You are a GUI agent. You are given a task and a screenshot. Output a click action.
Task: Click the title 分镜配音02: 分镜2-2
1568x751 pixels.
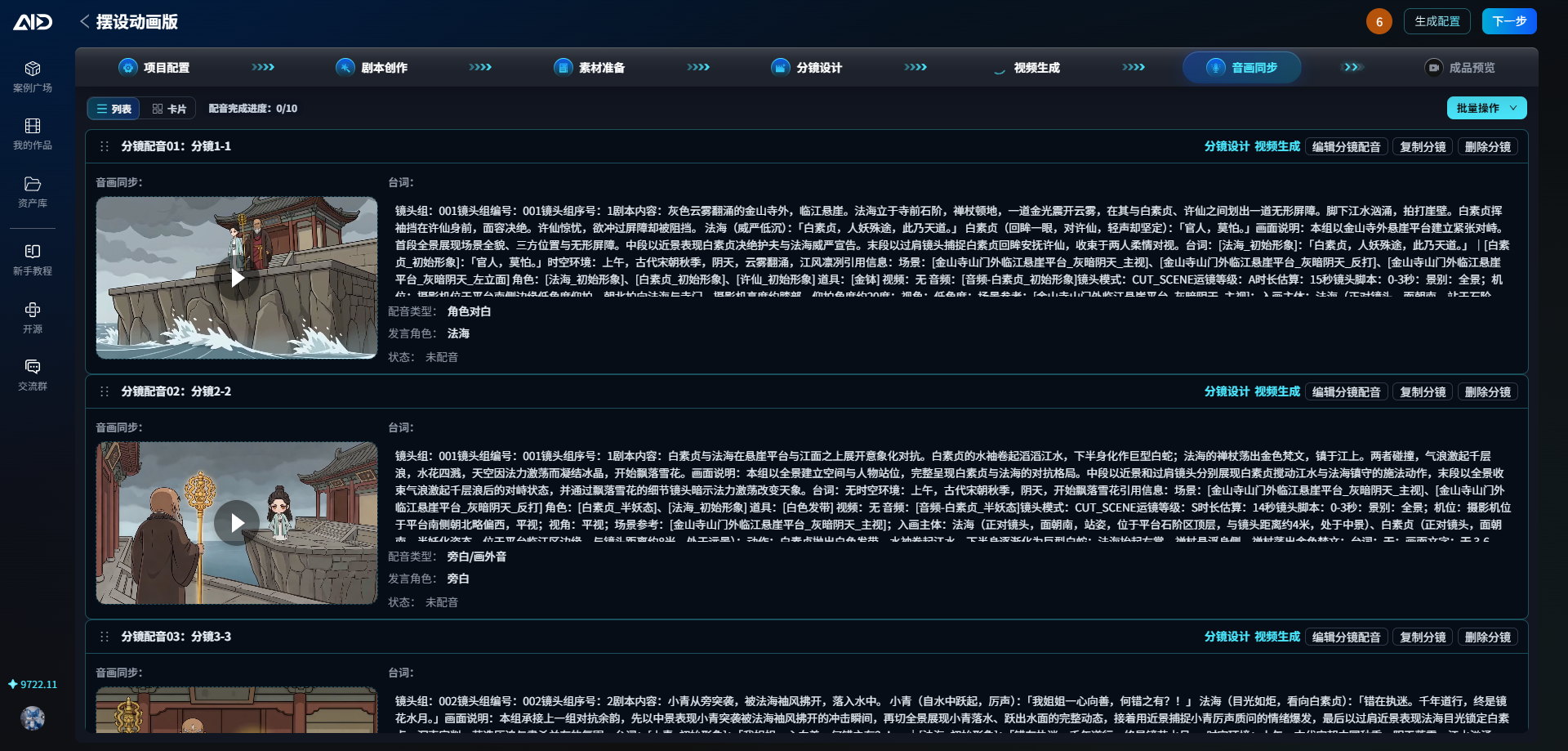176,391
